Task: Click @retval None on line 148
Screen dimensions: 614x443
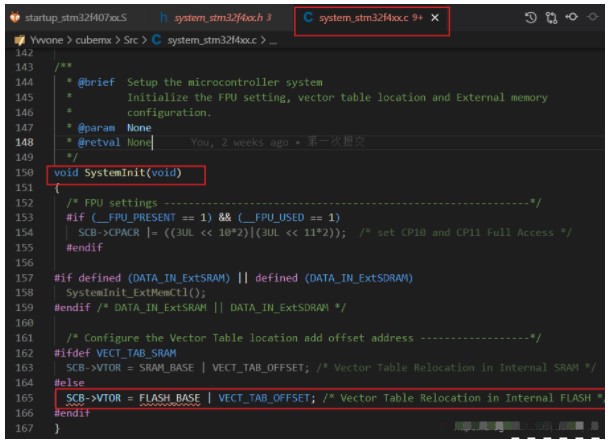Action: tap(114, 142)
